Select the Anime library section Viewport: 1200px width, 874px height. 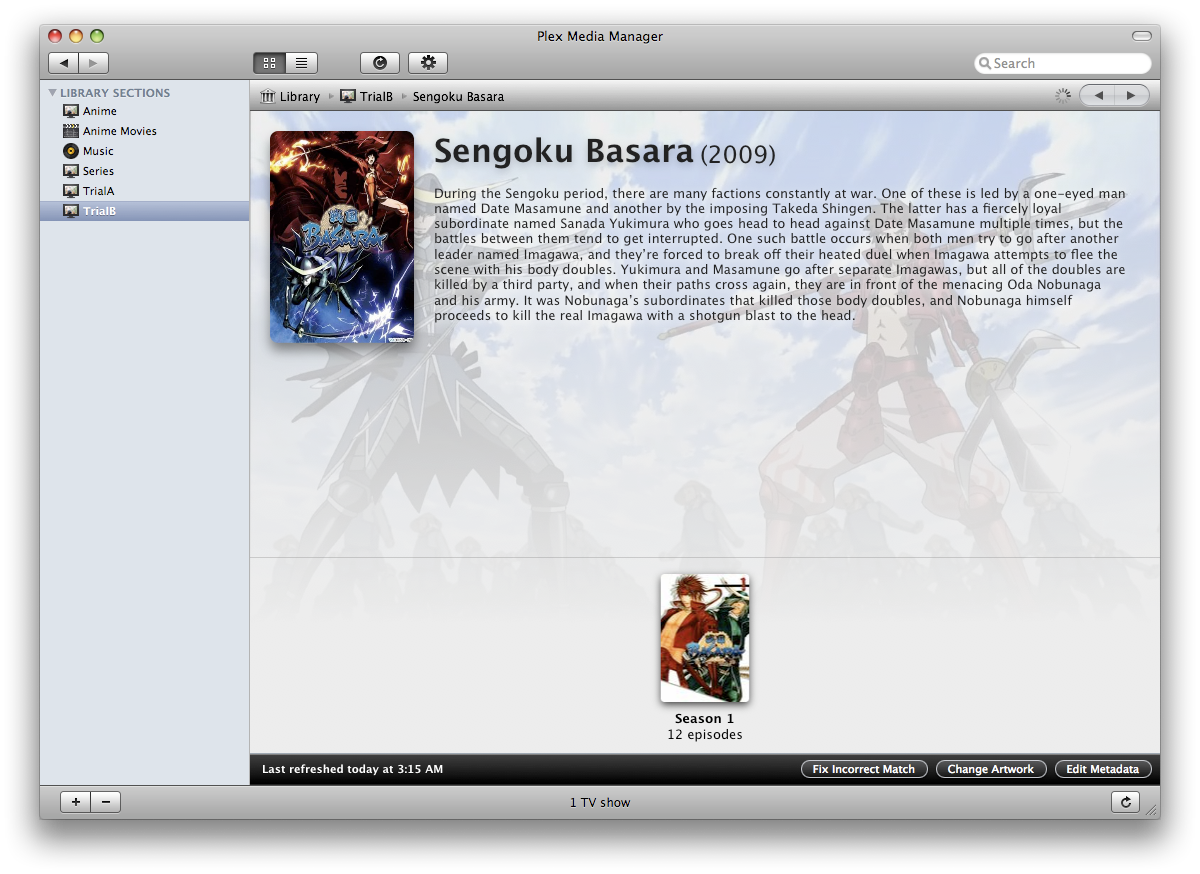pos(145,111)
